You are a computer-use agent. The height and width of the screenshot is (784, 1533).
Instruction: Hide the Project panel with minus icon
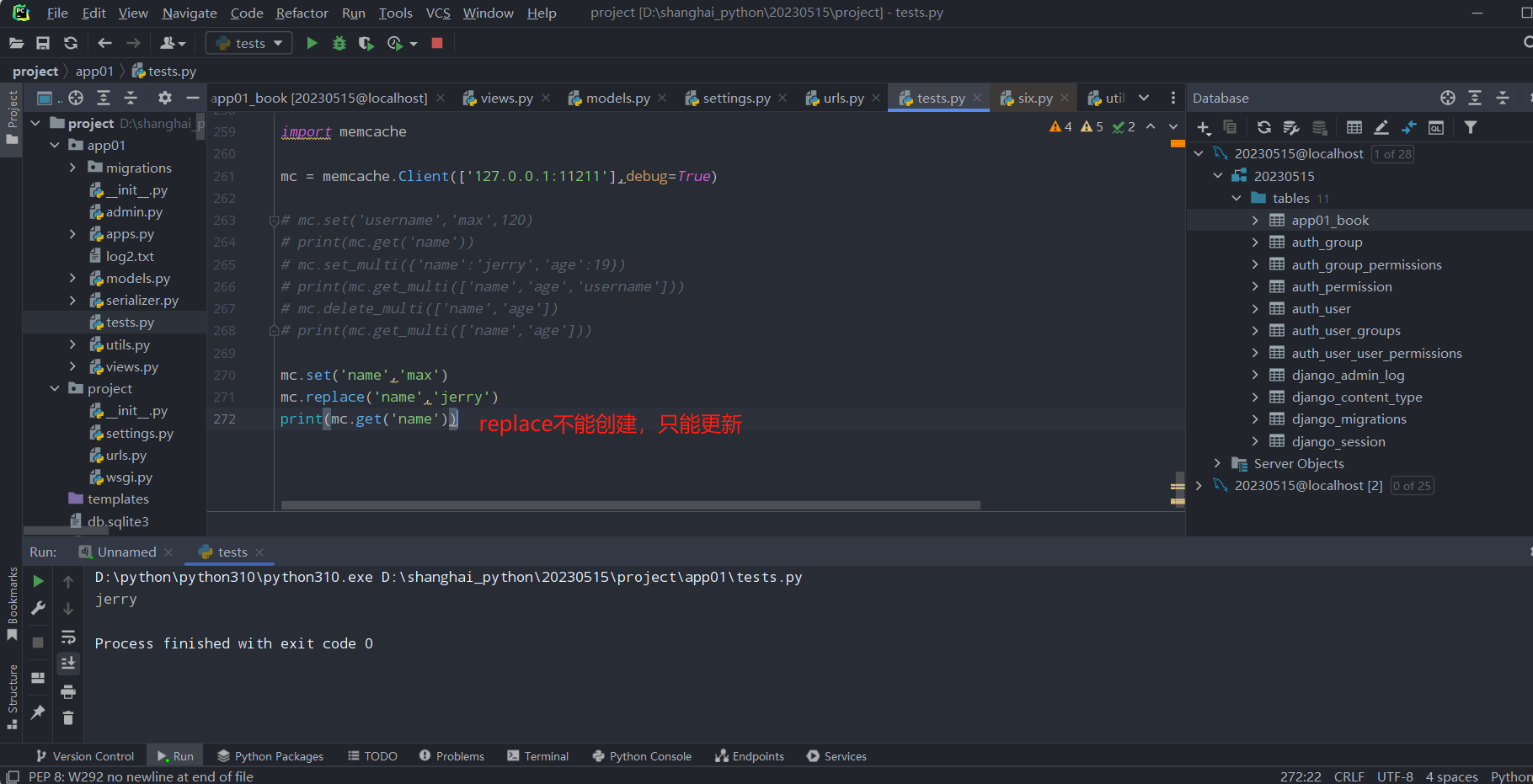193,98
